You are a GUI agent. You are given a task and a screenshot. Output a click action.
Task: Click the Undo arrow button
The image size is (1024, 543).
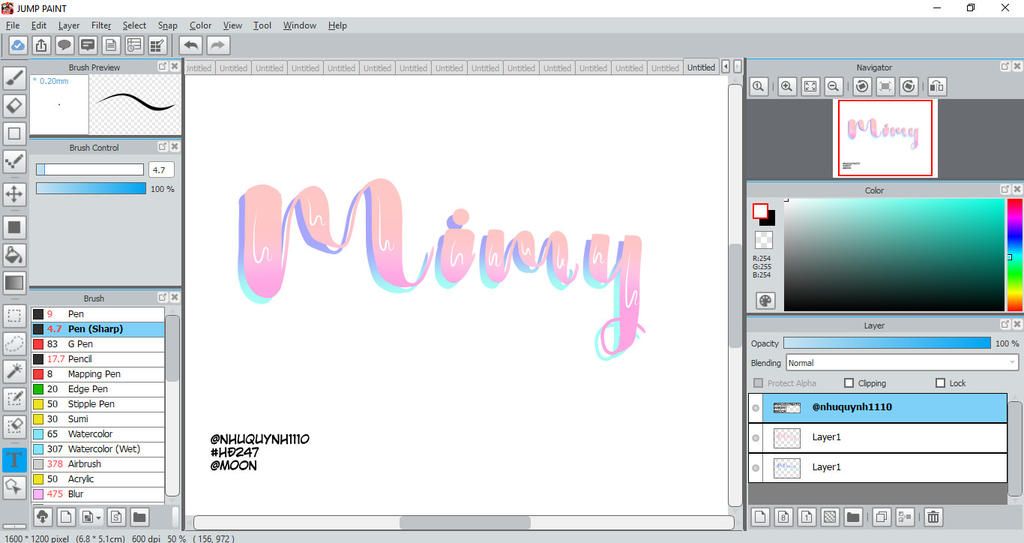click(x=191, y=45)
